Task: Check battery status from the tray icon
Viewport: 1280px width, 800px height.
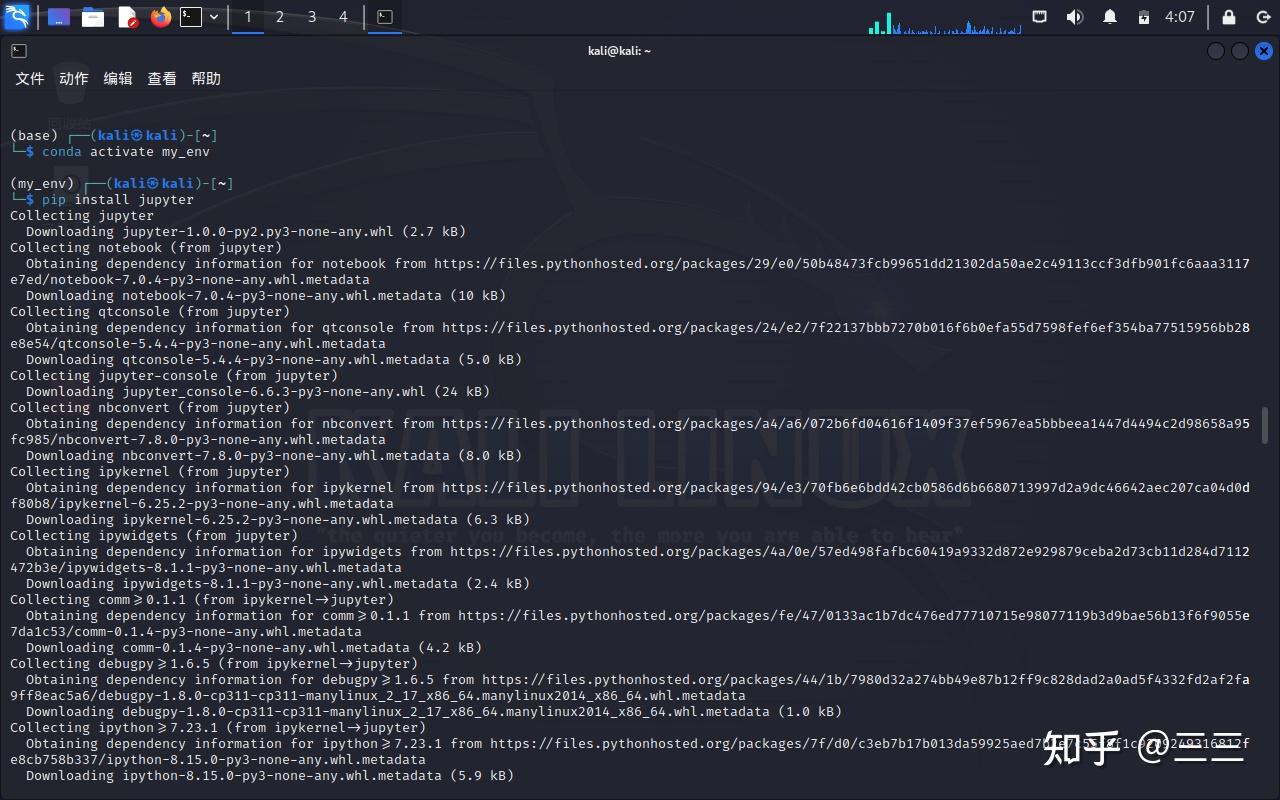Action: pyautogui.click(x=1144, y=16)
